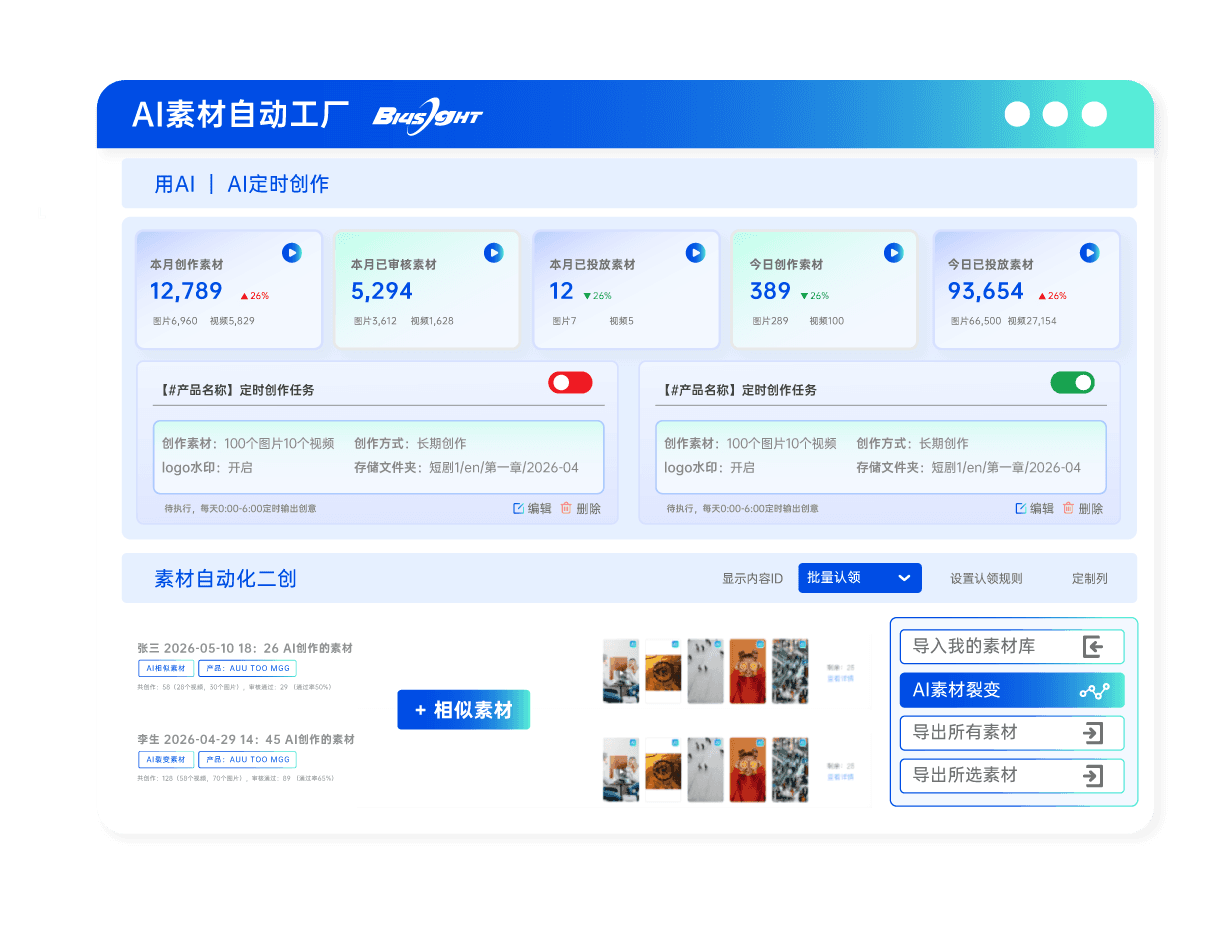Click 导出所选素材 export icon
Viewport: 1224px width, 933px height.
point(1093,776)
